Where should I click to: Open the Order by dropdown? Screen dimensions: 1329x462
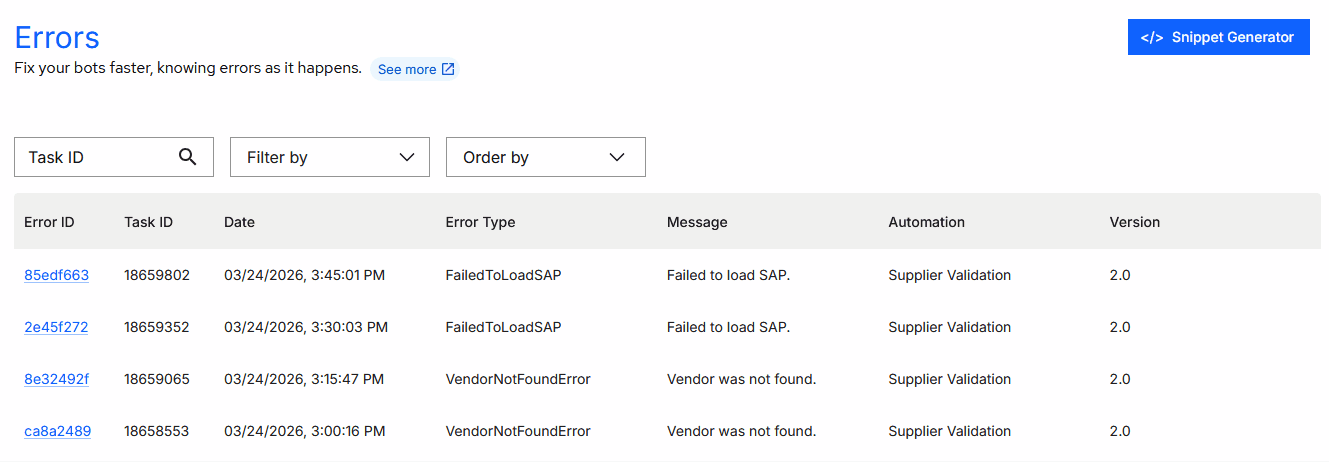(545, 157)
